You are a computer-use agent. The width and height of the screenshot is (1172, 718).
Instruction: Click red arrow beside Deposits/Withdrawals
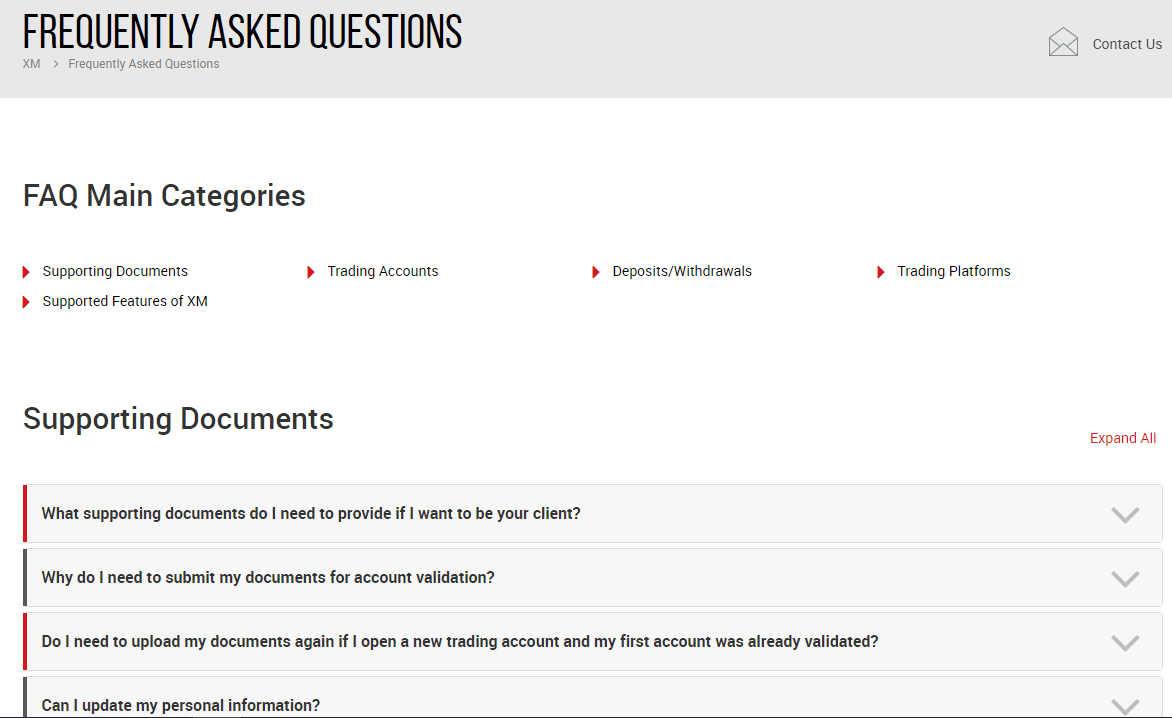pyautogui.click(x=596, y=272)
